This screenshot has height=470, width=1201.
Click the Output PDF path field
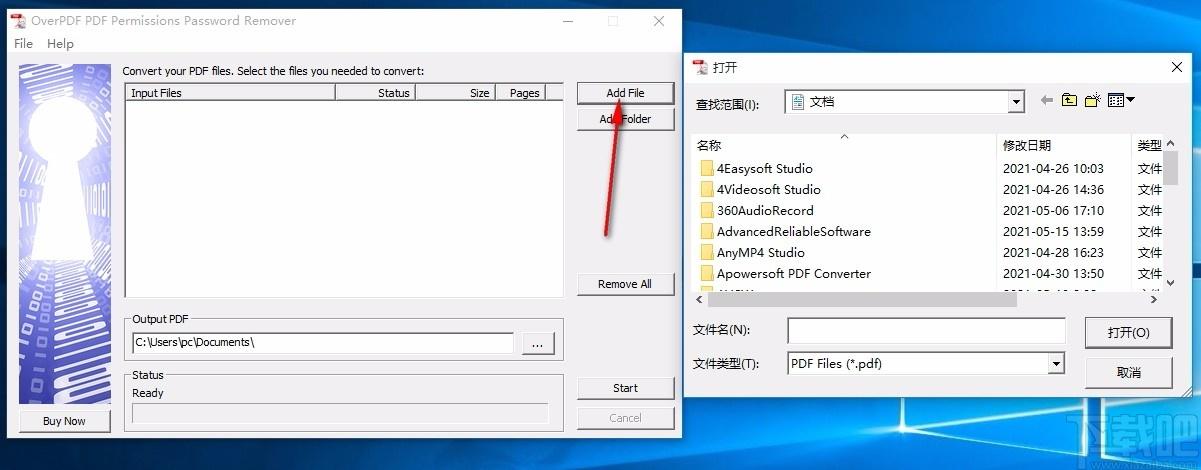tap(322, 343)
